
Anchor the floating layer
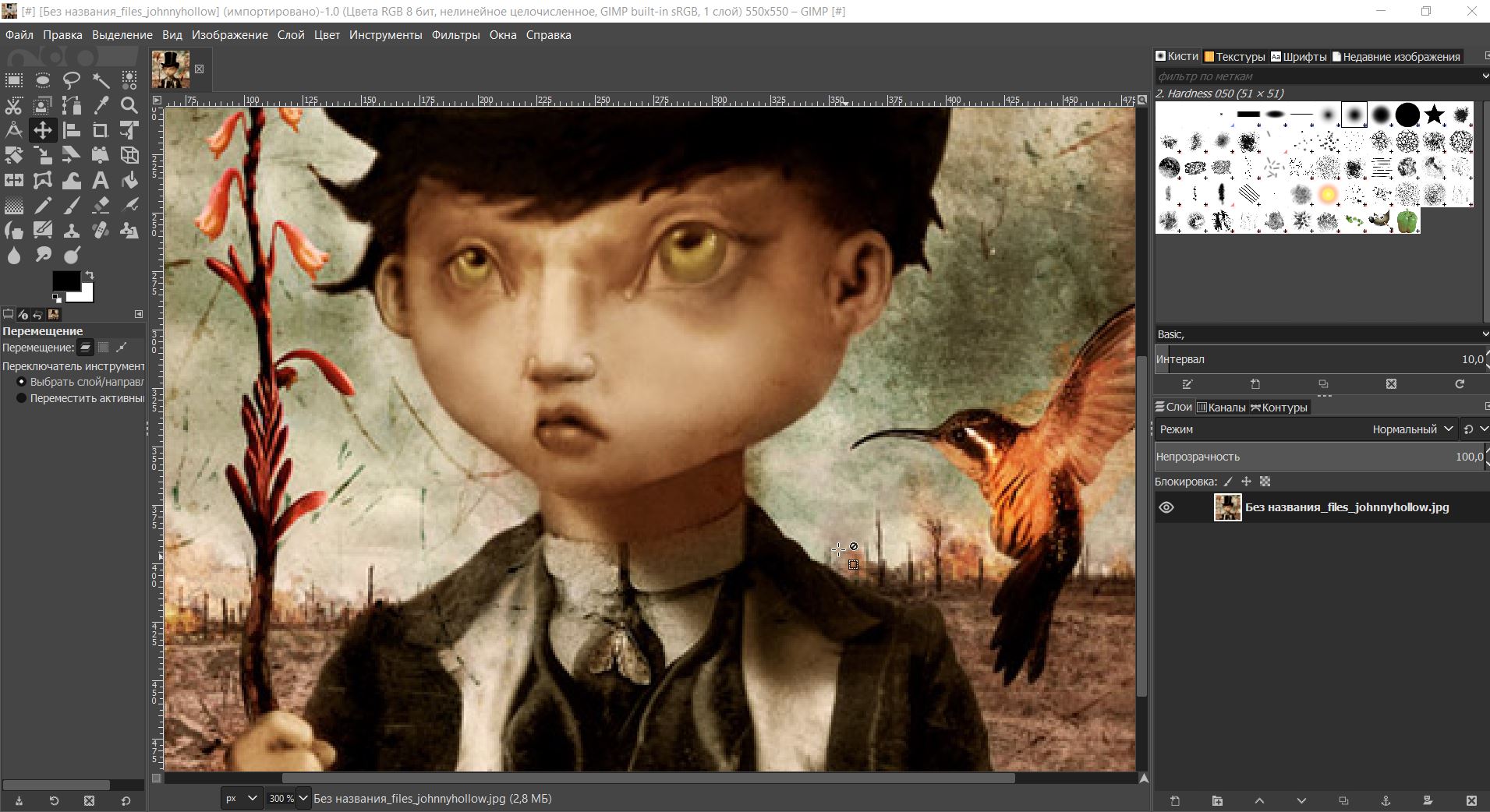point(1386,800)
